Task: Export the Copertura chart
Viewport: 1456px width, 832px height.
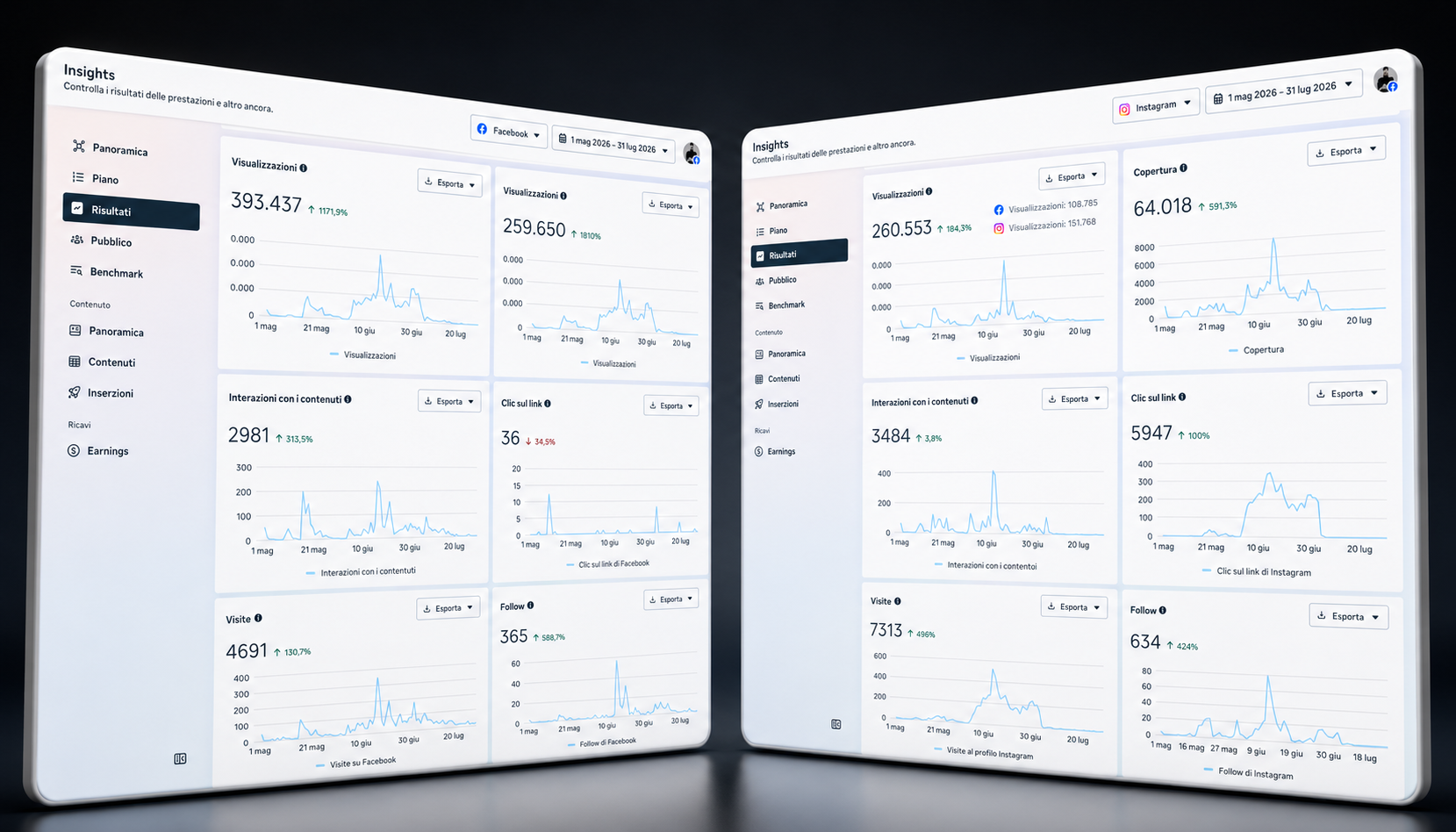Action: [x=1347, y=151]
